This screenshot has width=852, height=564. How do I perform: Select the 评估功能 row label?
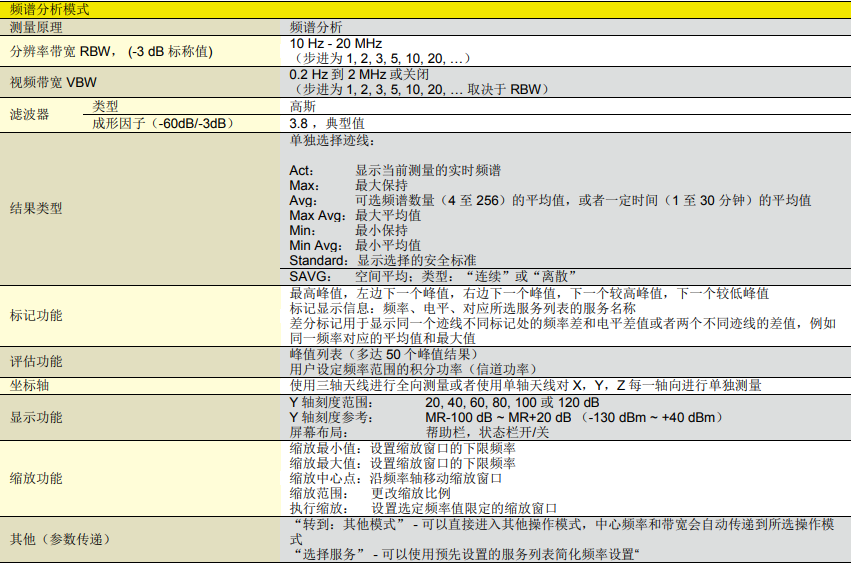coord(36,361)
